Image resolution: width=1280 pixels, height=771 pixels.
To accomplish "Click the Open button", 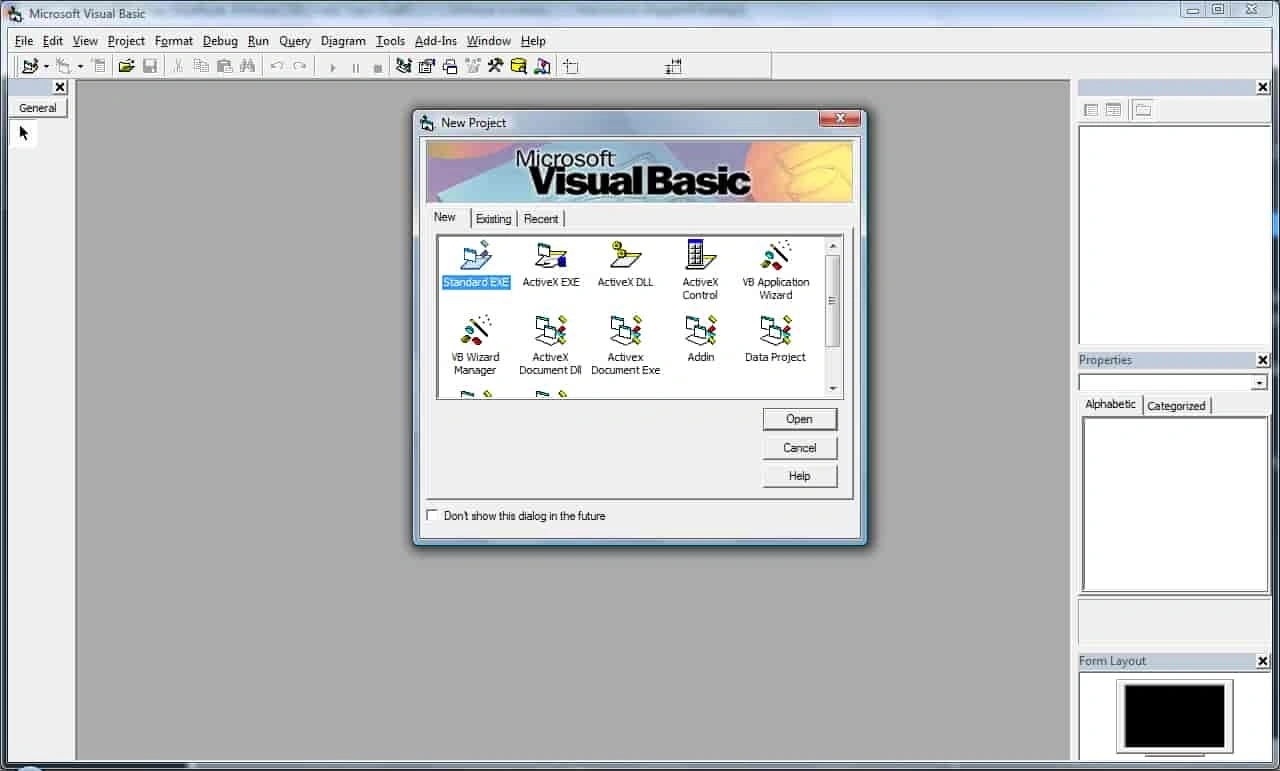I will click(x=799, y=419).
